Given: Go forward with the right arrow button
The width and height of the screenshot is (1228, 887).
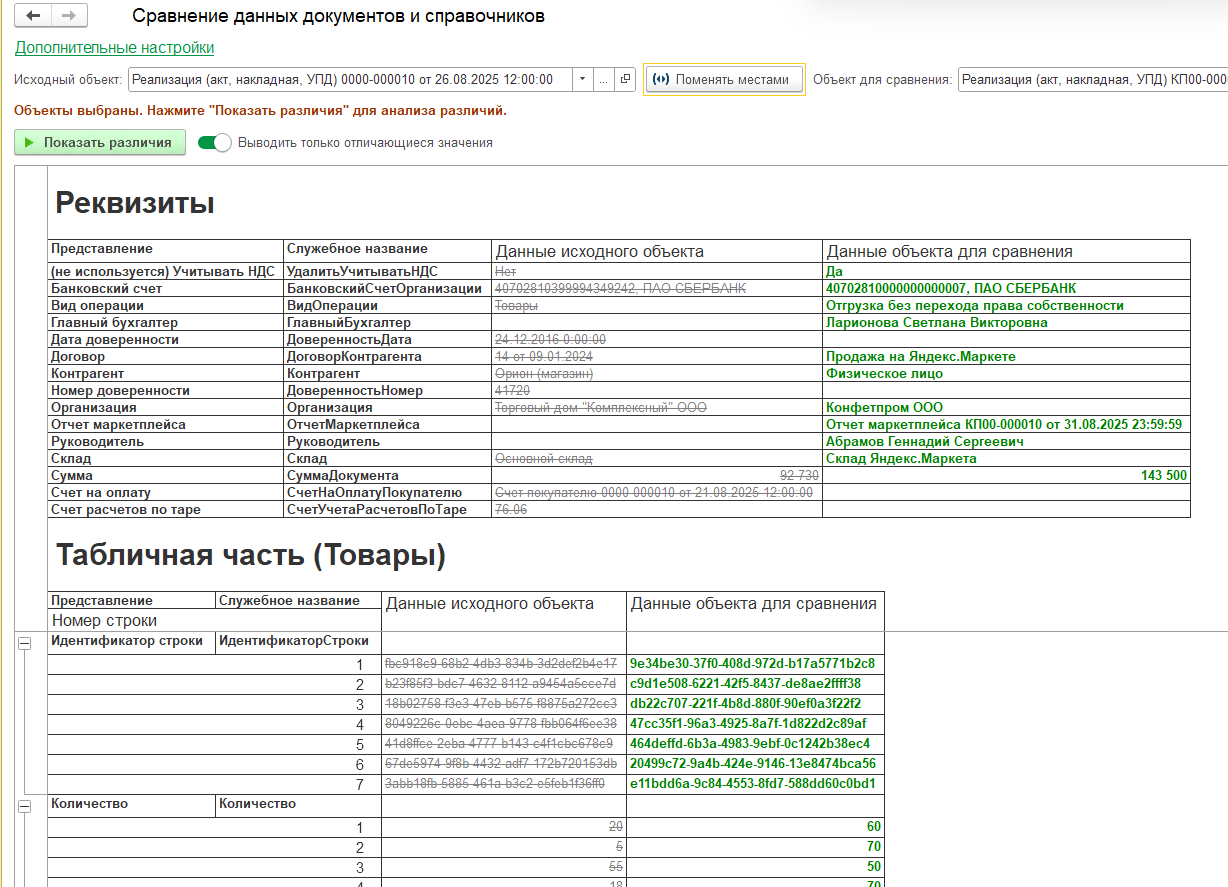Looking at the screenshot, I should click(68, 16).
